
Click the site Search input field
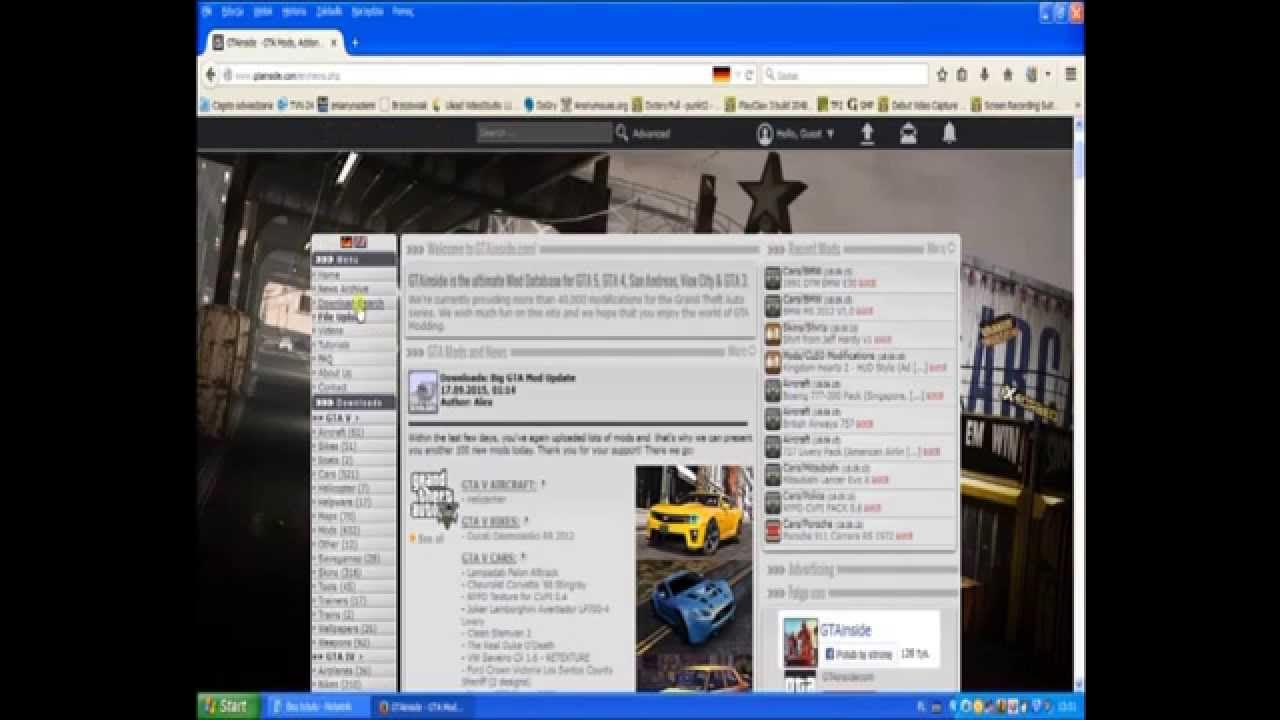pyautogui.click(x=544, y=133)
